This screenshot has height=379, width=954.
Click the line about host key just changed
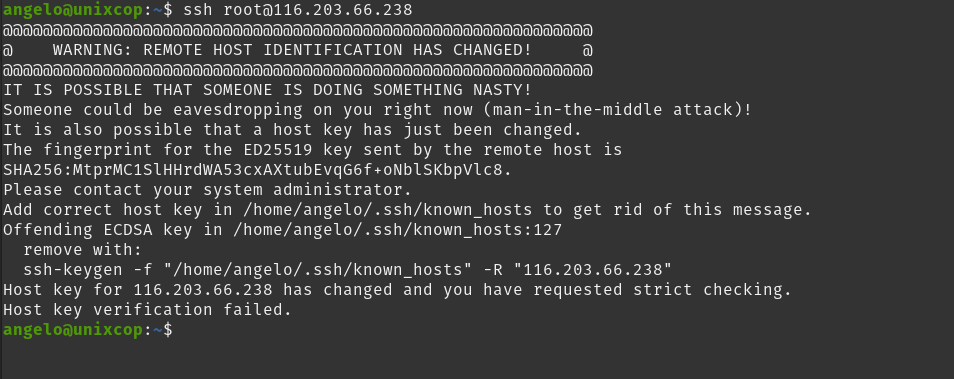pyautogui.click(x=293, y=130)
